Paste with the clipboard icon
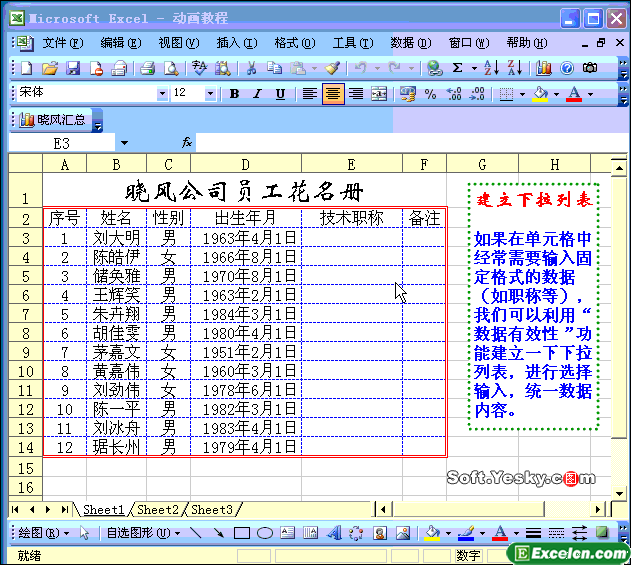631x565 pixels. (x=298, y=68)
